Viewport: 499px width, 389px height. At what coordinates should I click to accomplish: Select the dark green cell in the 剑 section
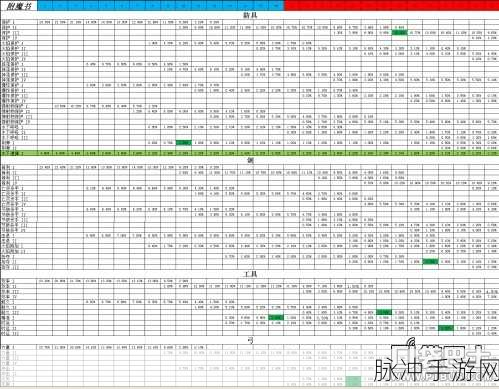click(x=430, y=262)
